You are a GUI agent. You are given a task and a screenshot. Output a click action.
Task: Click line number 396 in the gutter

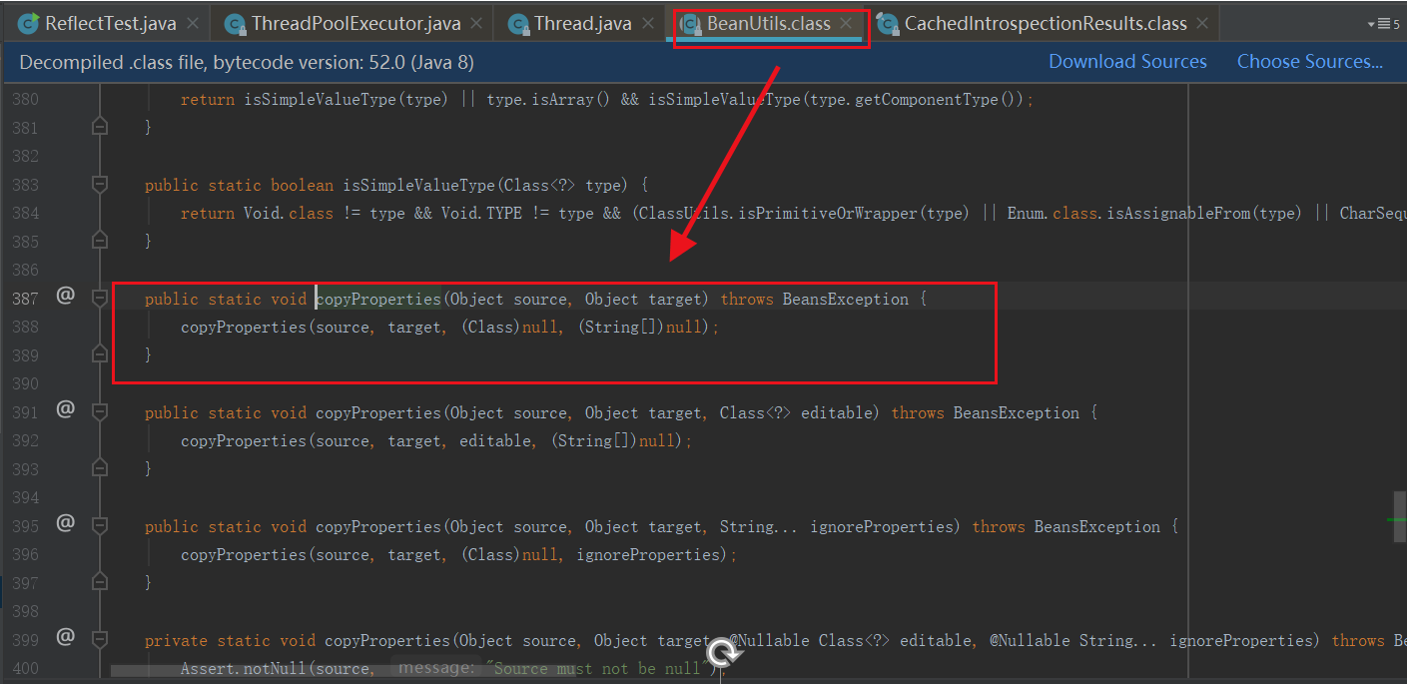pyautogui.click(x=26, y=555)
